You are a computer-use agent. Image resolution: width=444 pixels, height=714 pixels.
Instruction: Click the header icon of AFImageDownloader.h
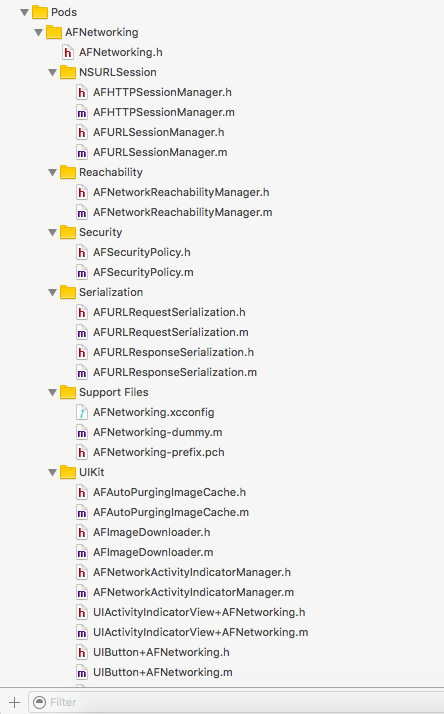82,532
